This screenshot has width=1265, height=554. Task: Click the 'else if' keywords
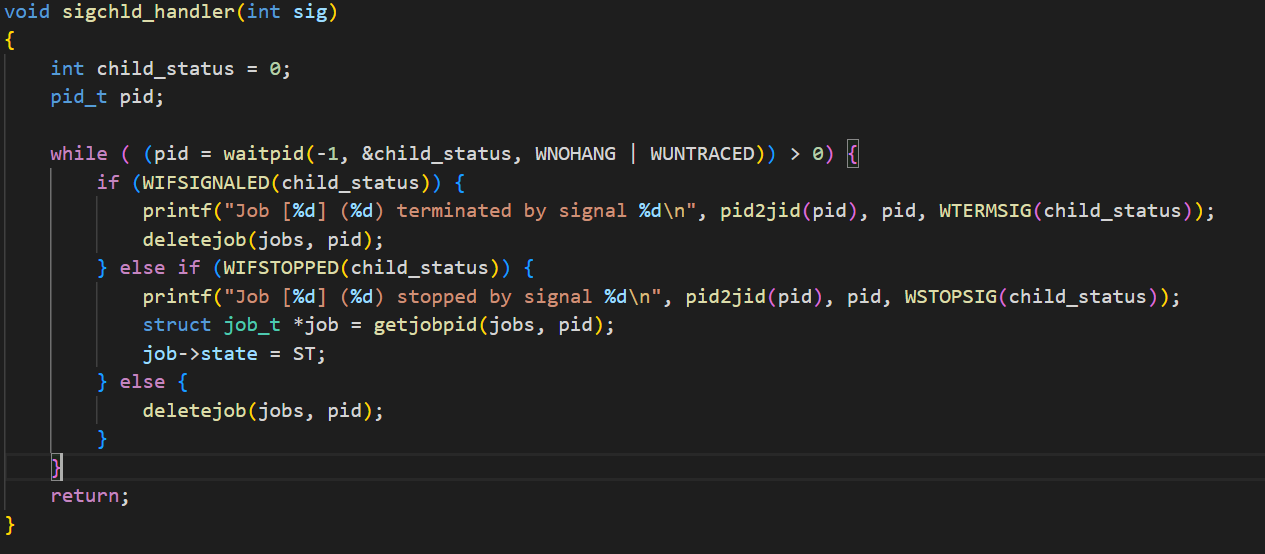pos(160,268)
